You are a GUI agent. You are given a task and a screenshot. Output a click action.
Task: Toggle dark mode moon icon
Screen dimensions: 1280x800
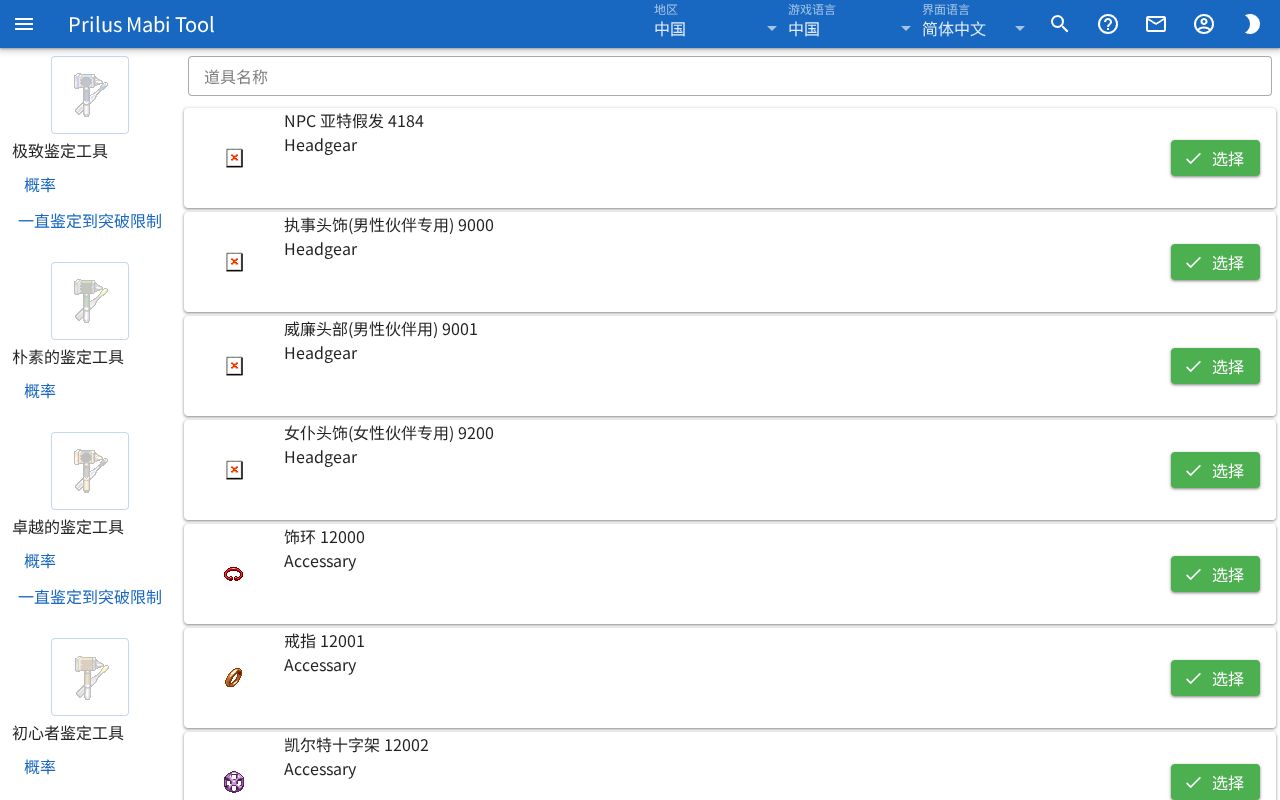1252,24
